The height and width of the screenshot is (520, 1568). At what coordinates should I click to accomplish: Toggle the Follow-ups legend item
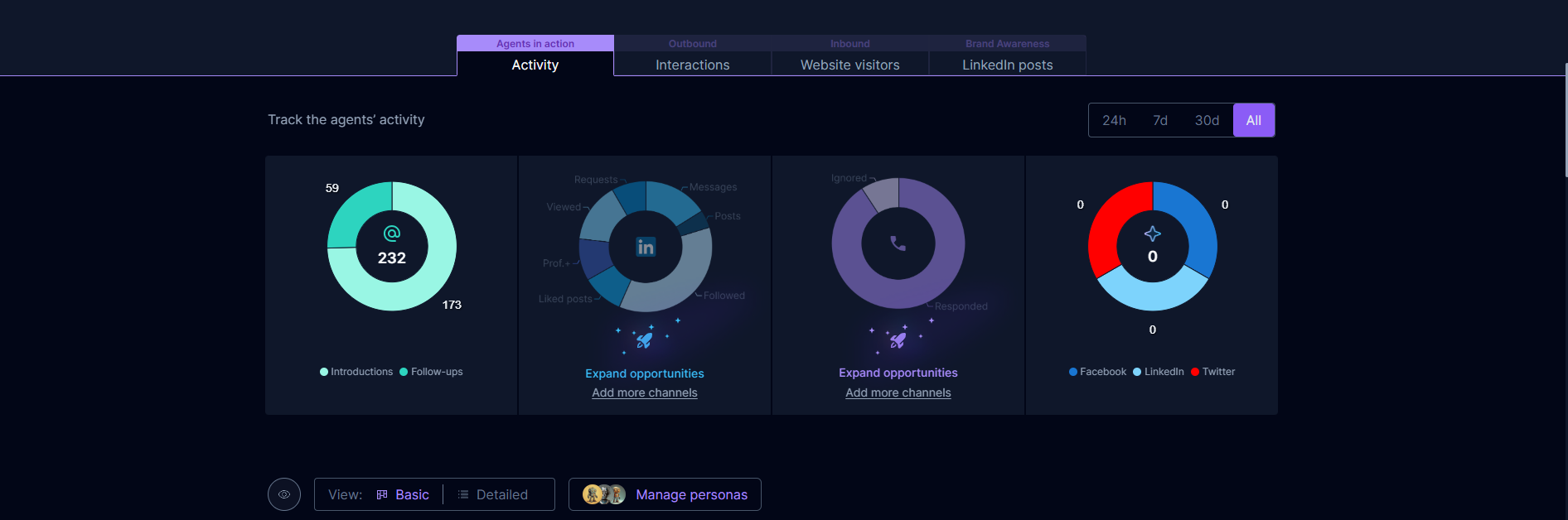(x=431, y=372)
